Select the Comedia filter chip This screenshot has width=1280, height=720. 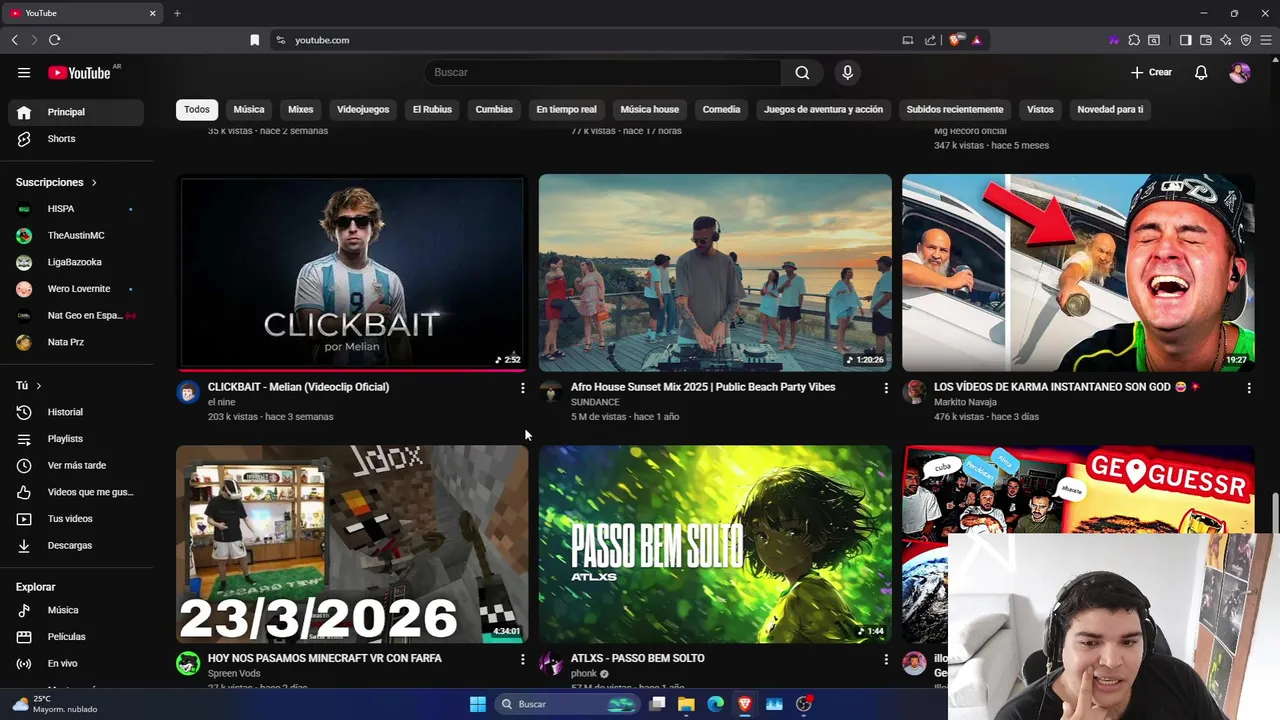point(721,109)
